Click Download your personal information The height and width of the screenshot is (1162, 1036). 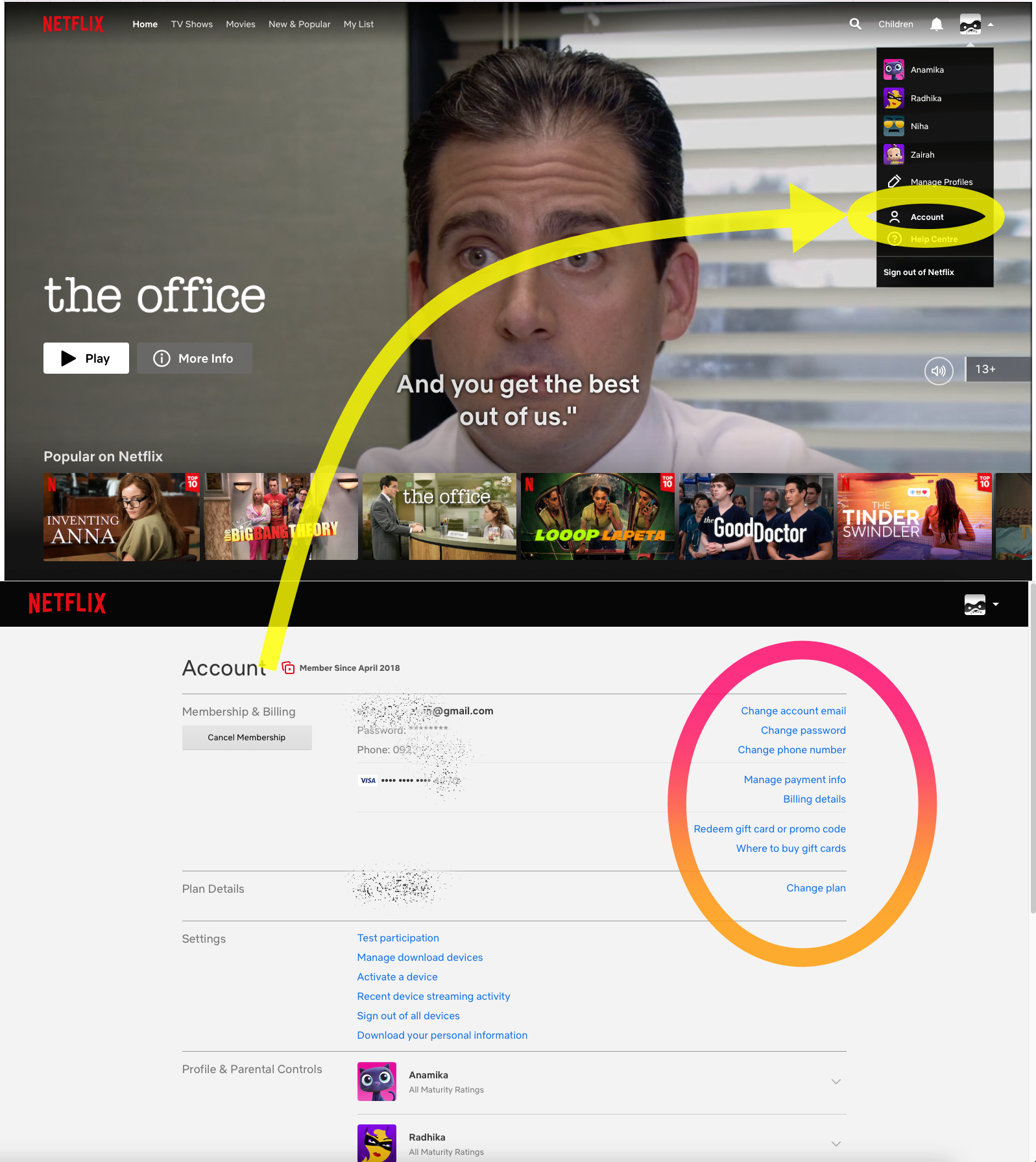(x=442, y=1035)
